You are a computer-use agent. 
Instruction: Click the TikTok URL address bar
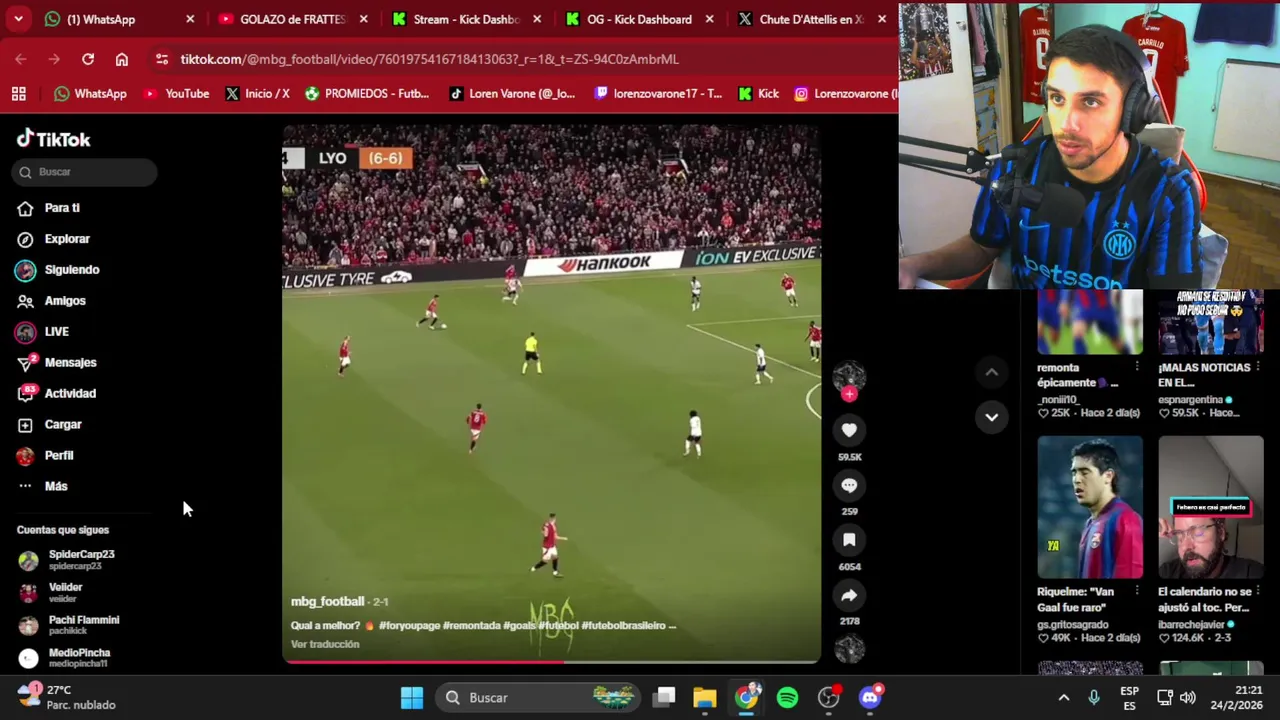[x=430, y=59]
